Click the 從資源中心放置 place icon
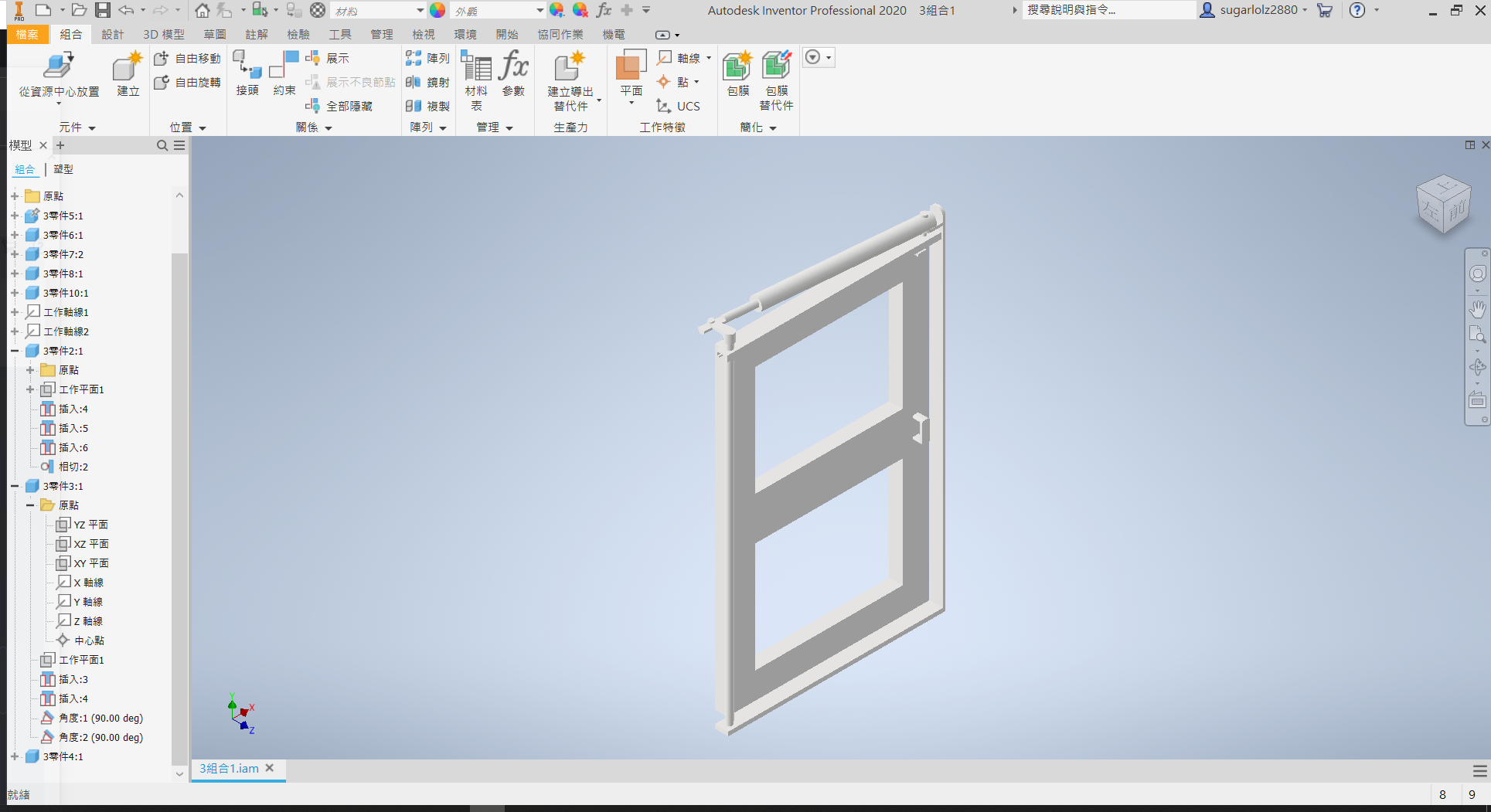1491x812 pixels. click(x=59, y=76)
